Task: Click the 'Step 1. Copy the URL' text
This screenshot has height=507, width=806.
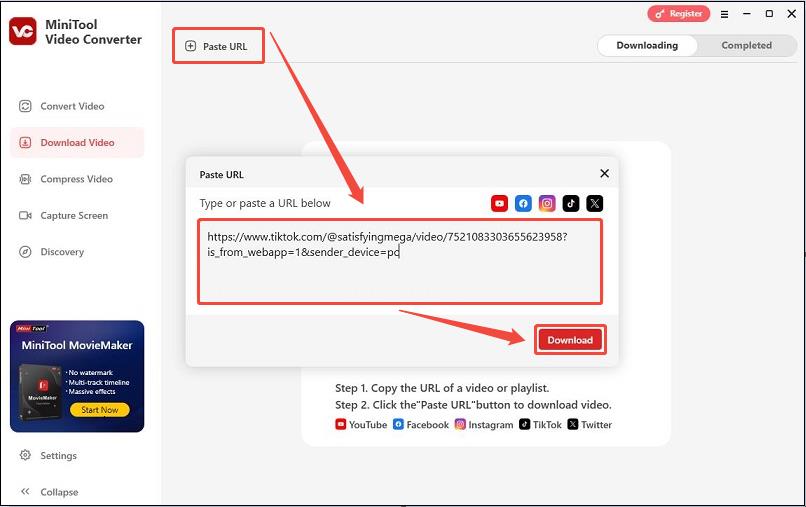Action: coord(442,388)
